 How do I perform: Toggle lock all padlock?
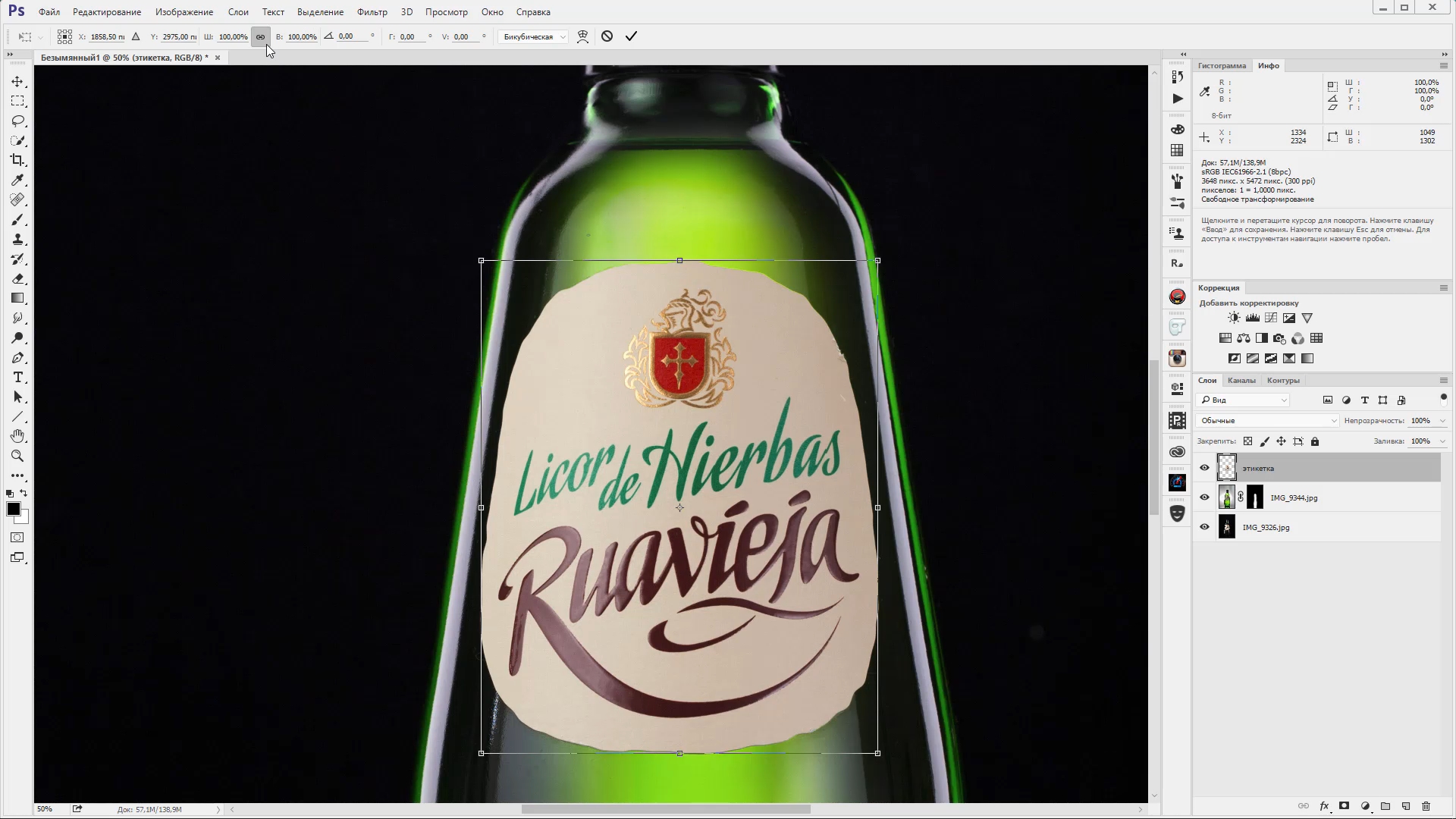pos(1315,441)
